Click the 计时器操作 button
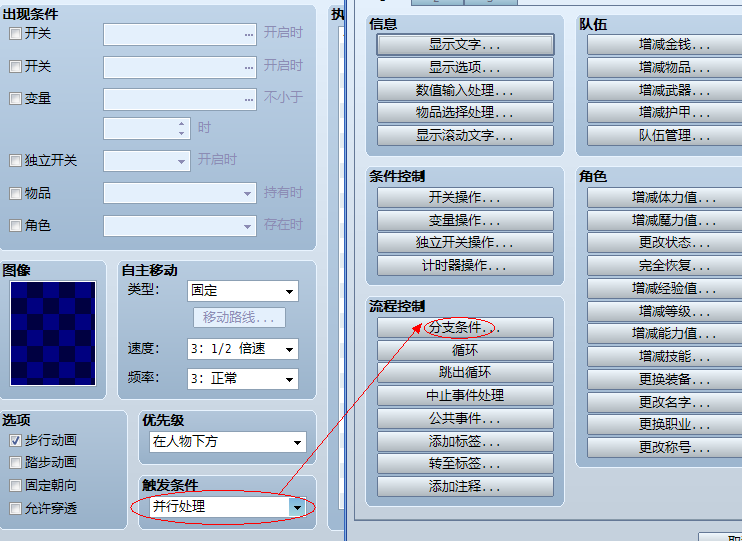The height and width of the screenshot is (541, 742). pyautogui.click(x=465, y=266)
